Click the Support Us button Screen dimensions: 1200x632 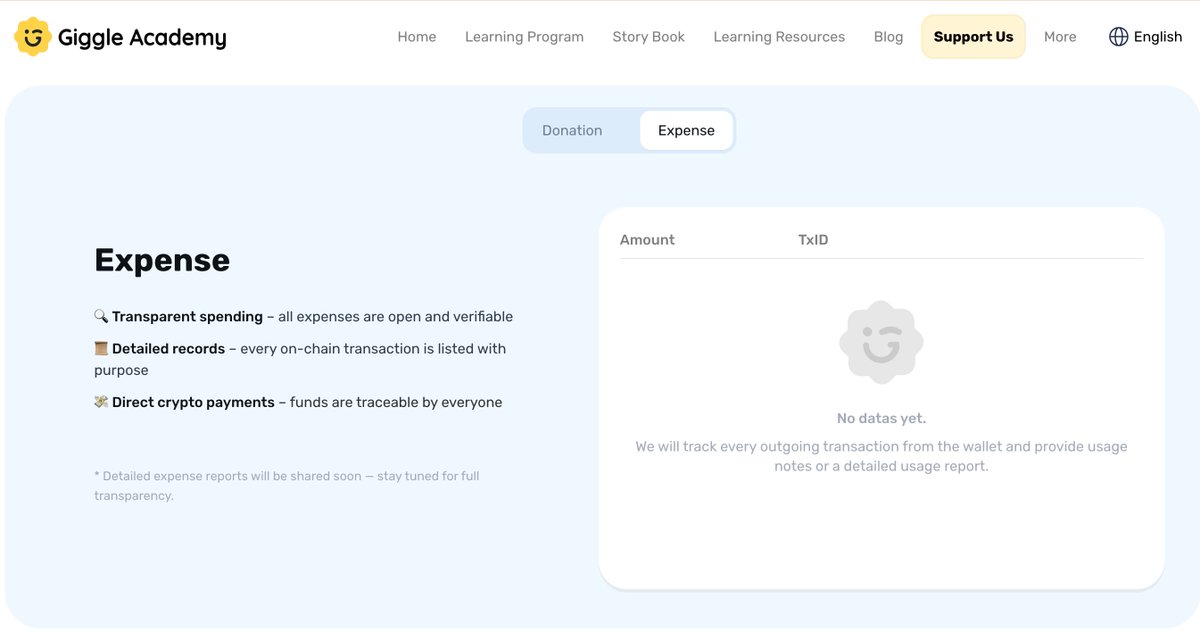click(973, 37)
